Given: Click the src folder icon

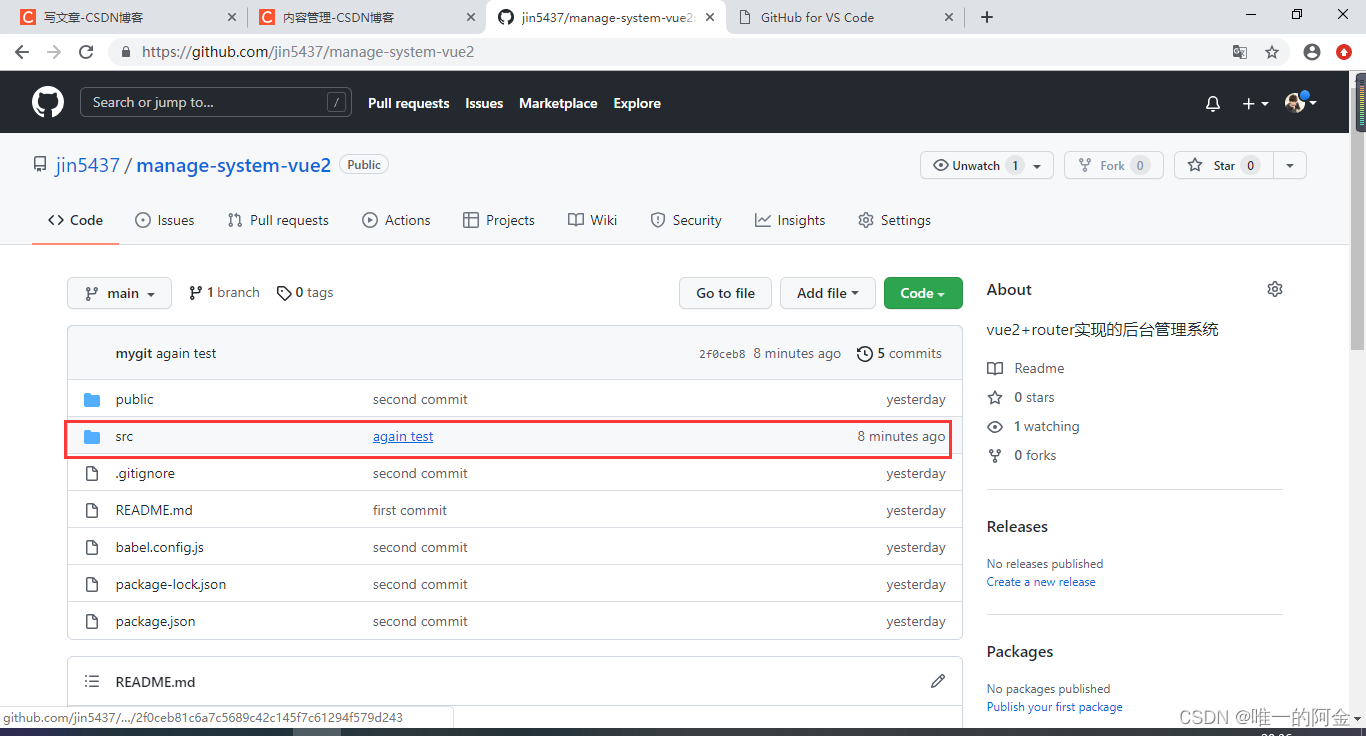Looking at the screenshot, I should click(x=92, y=436).
